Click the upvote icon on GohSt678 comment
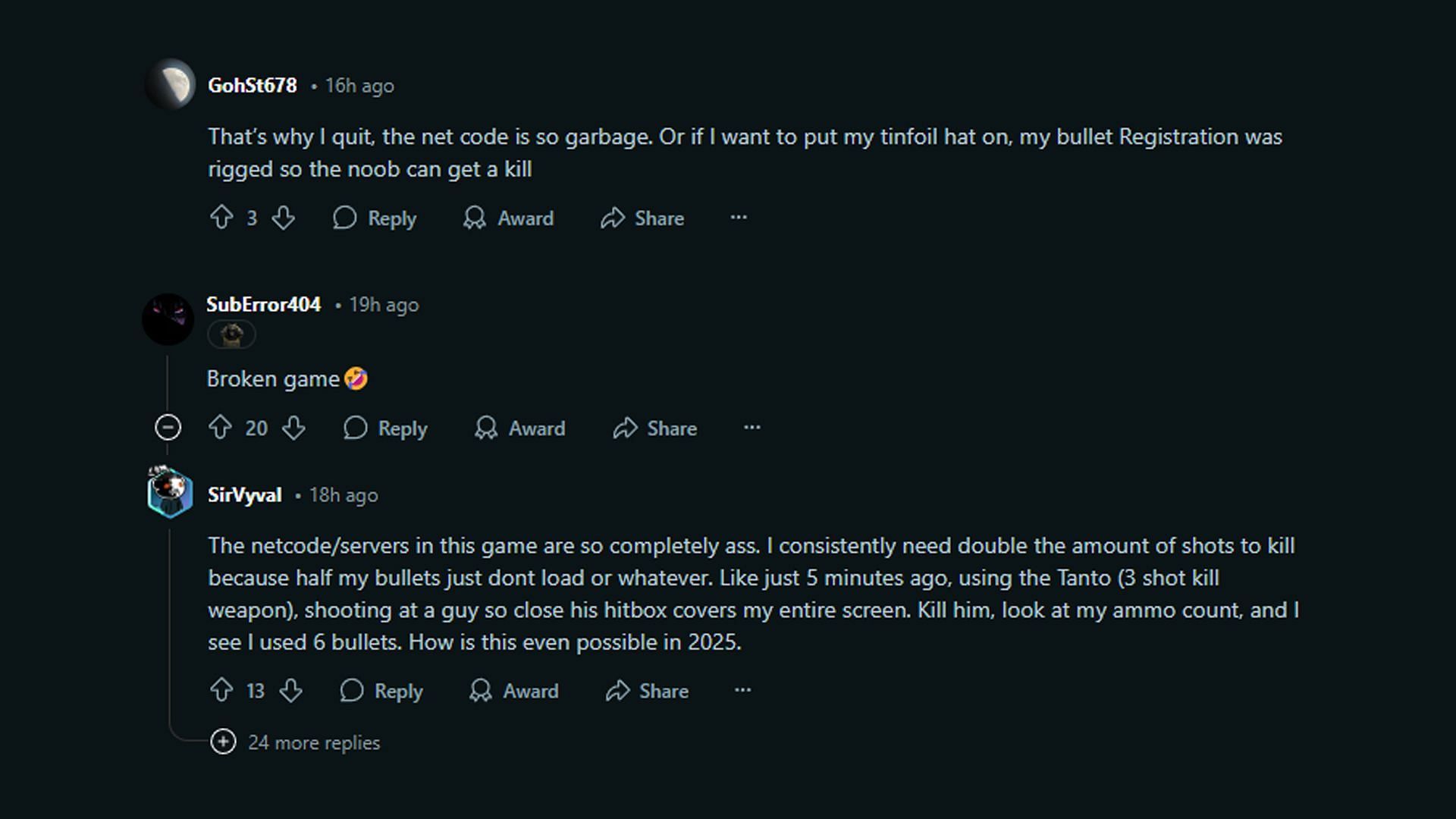The width and height of the screenshot is (1456, 819). [221, 218]
